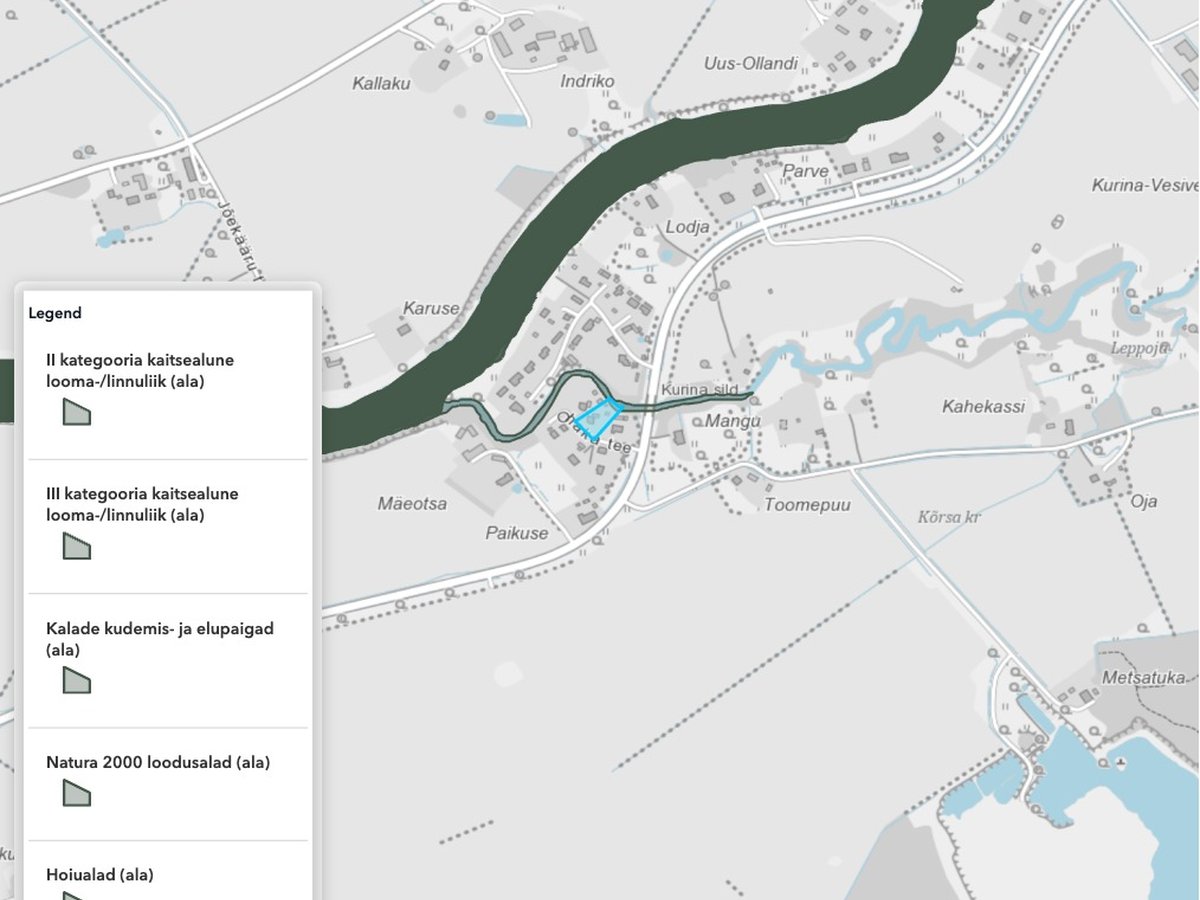Click the Kurina sild bridge label

[698, 390]
